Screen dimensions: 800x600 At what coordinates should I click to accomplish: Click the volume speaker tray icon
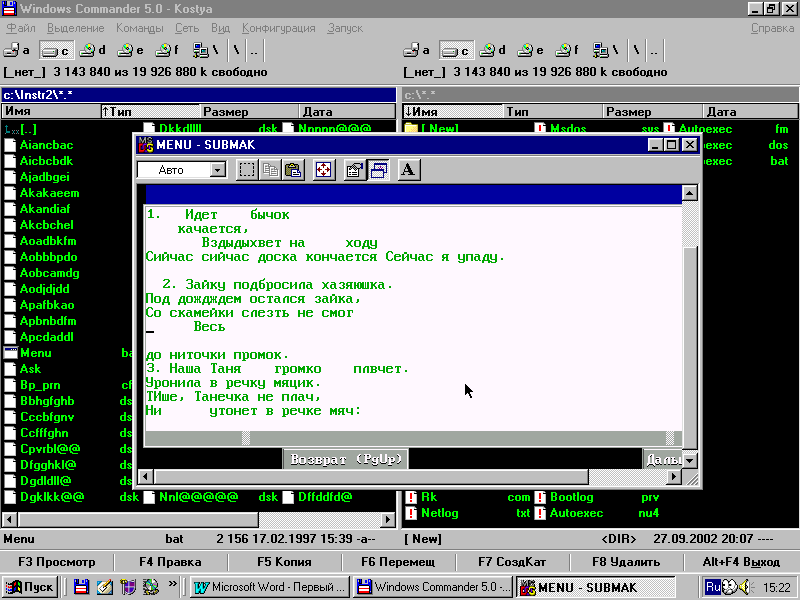pyautogui.click(x=745, y=587)
